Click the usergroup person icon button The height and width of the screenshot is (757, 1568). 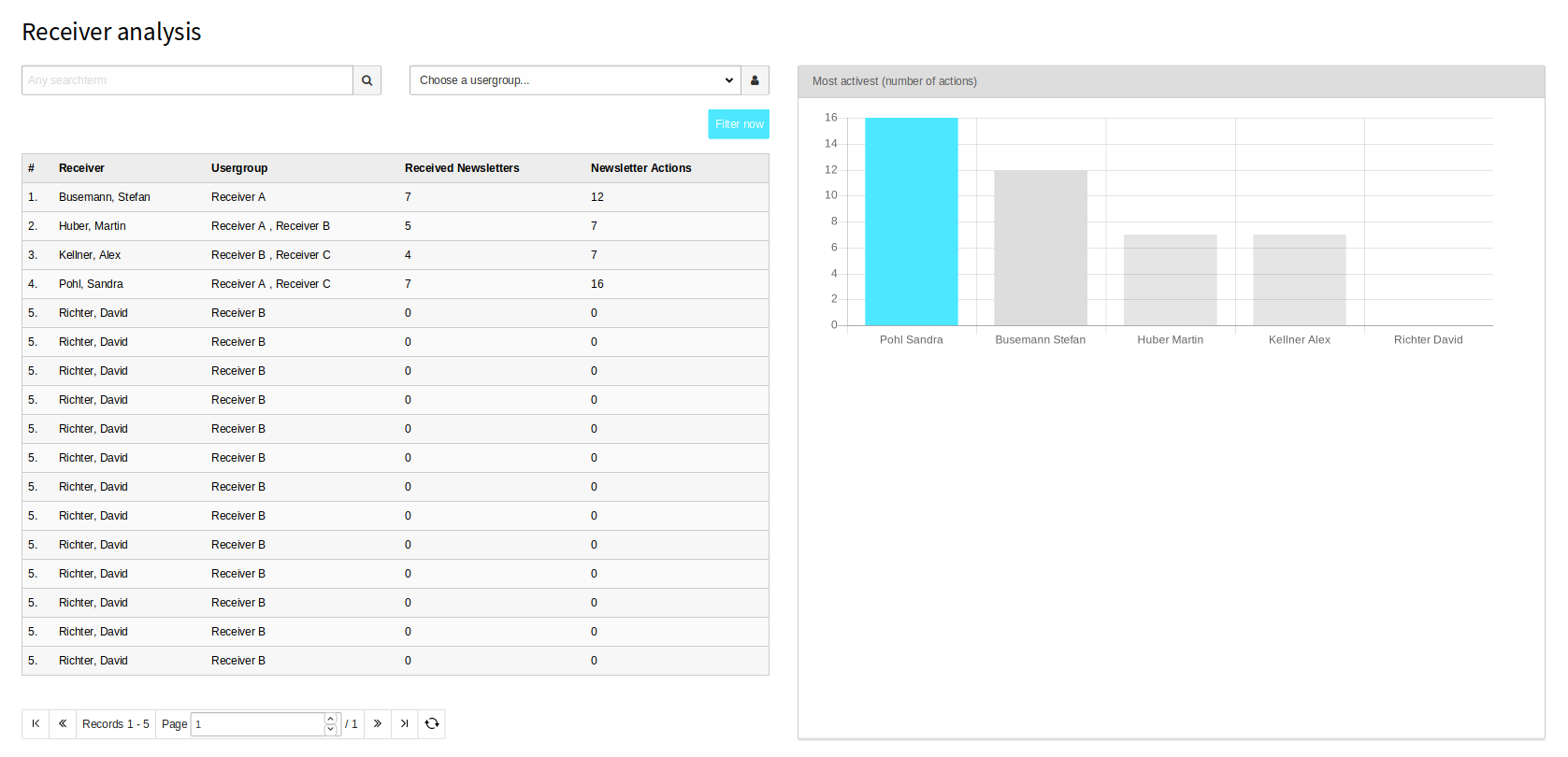tap(755, 80)
